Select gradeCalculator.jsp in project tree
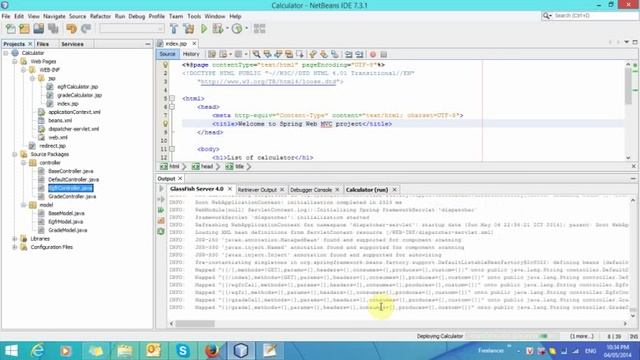 coord(79,95)
